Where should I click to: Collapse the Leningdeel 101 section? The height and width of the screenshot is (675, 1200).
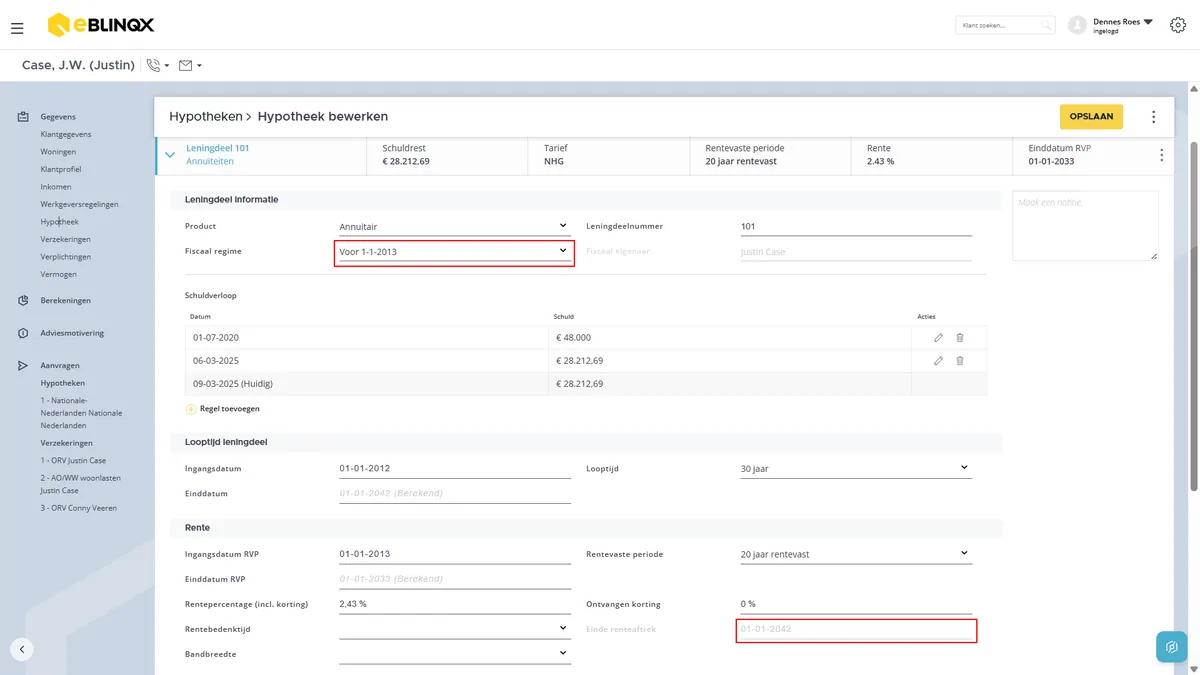(x=170, y=155)
